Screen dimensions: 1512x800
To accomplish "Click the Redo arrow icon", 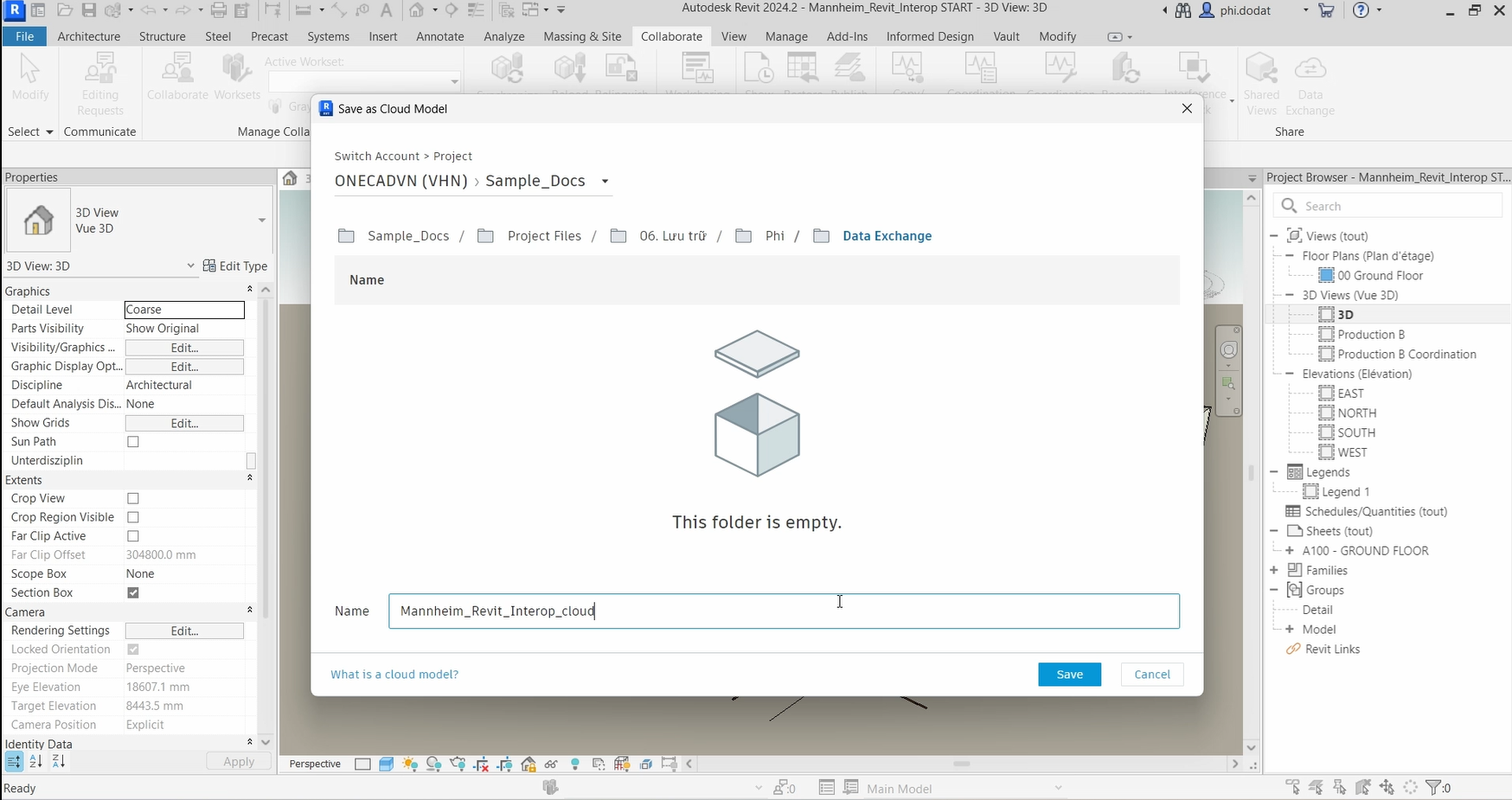I will 183,10.
